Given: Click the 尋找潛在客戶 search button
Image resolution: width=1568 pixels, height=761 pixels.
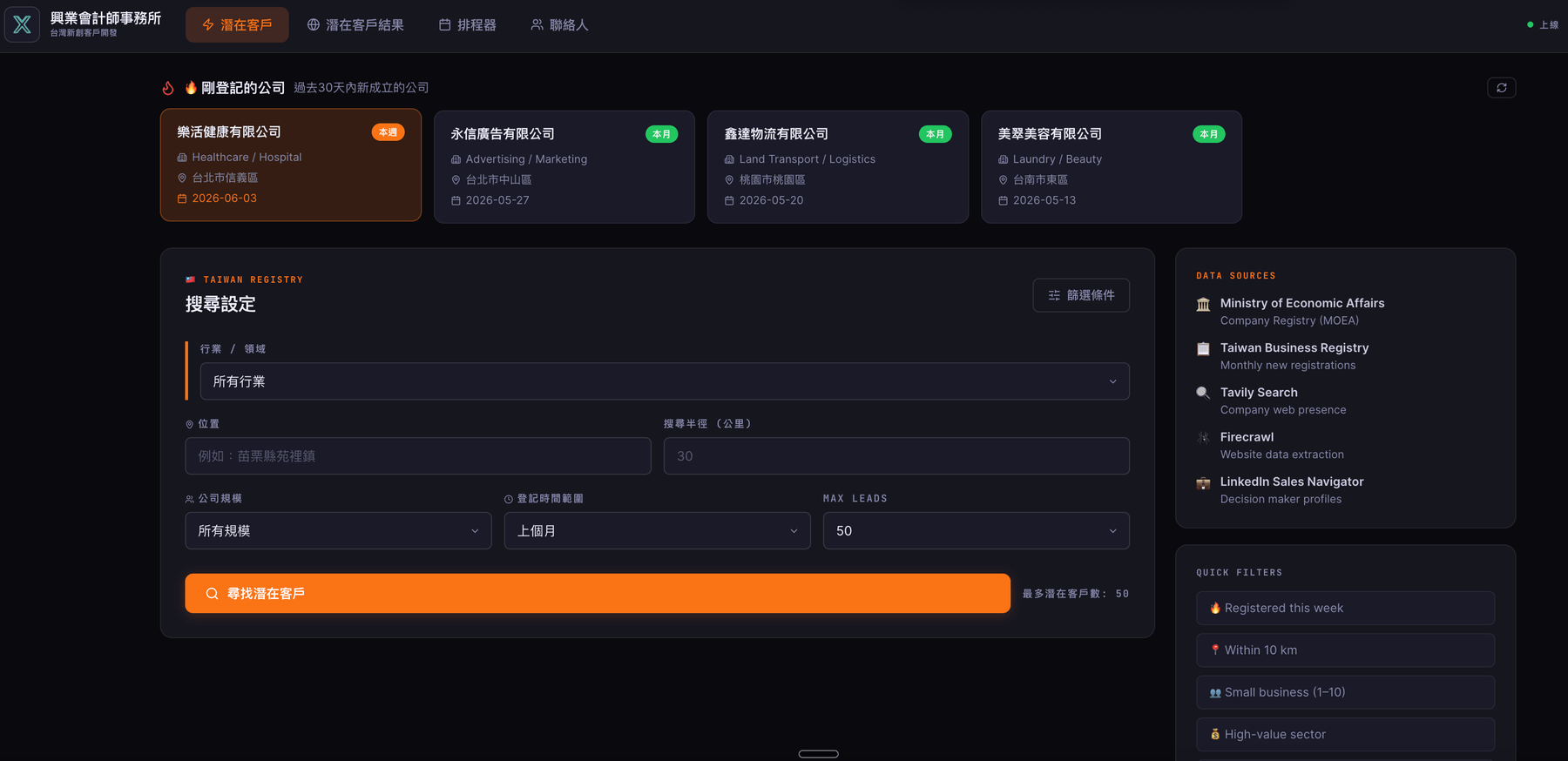Looking at the screenshot, I should tap(598, 593).
